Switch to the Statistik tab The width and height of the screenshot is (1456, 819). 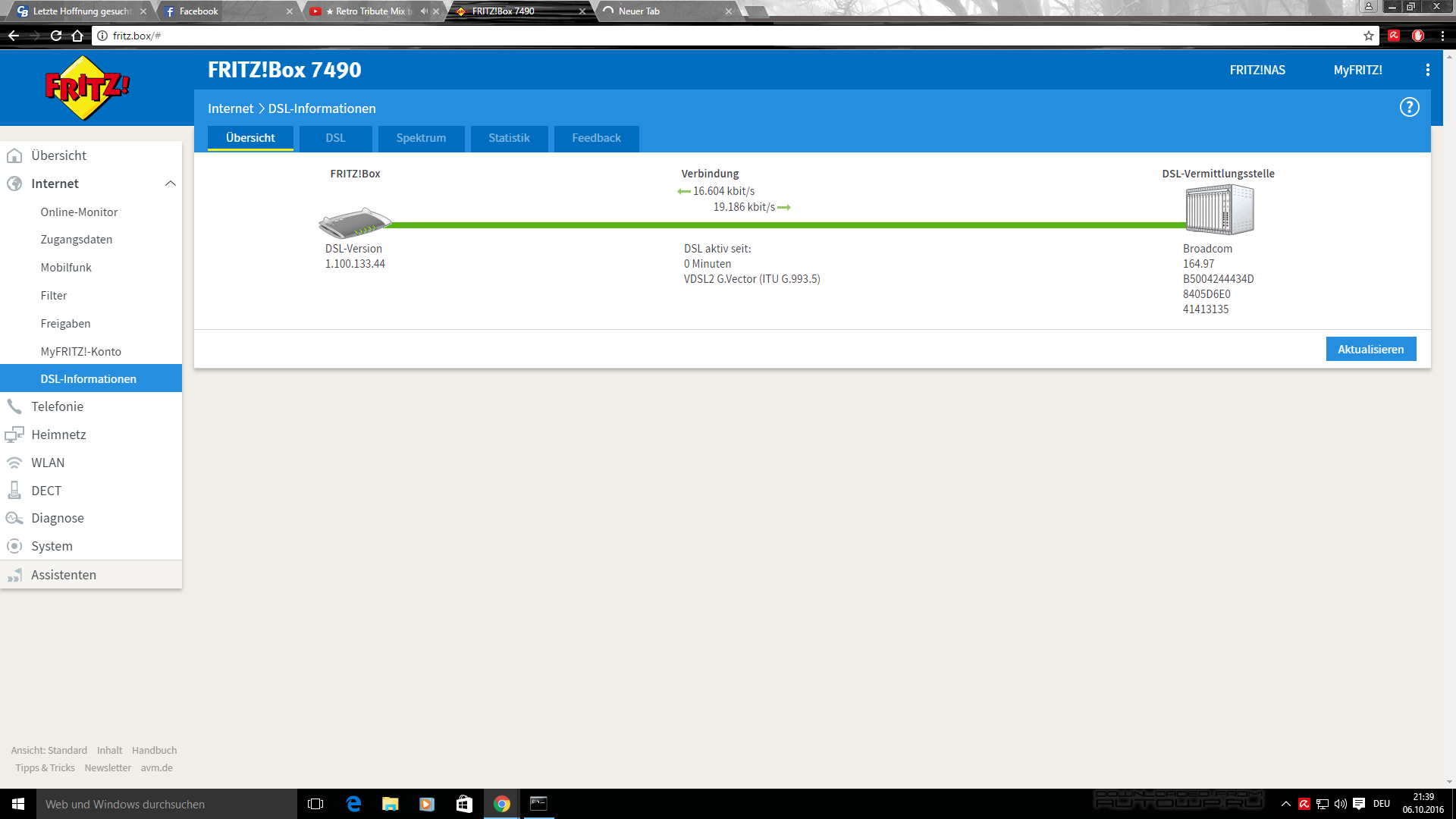point(509,138)
